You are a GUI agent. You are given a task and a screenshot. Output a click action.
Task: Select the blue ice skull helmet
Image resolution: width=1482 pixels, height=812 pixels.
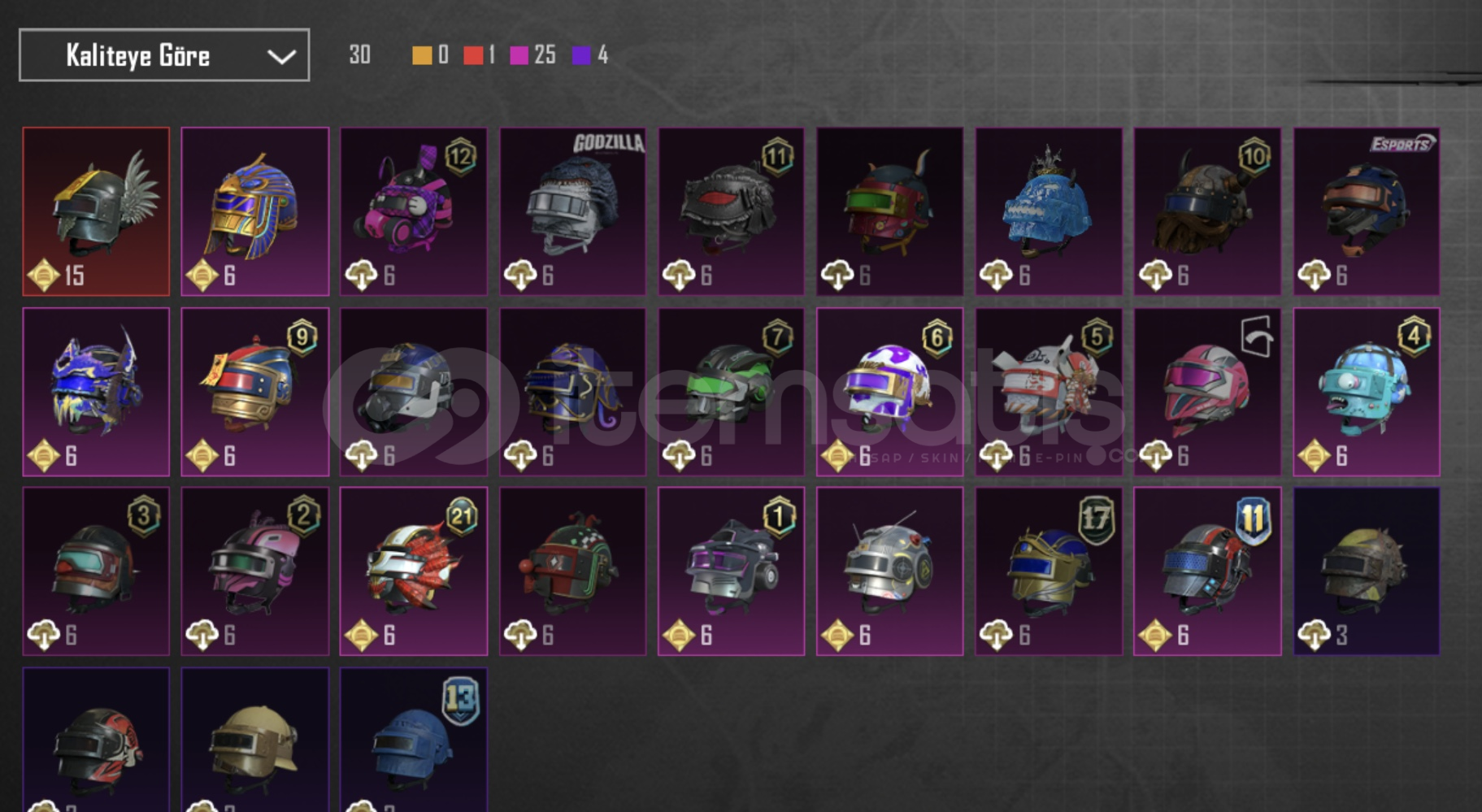point(1049,211)
